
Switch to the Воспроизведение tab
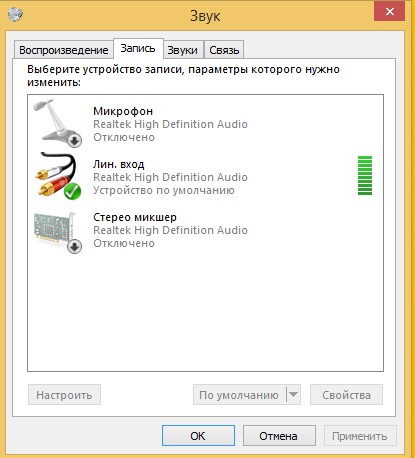coord(63,50)
